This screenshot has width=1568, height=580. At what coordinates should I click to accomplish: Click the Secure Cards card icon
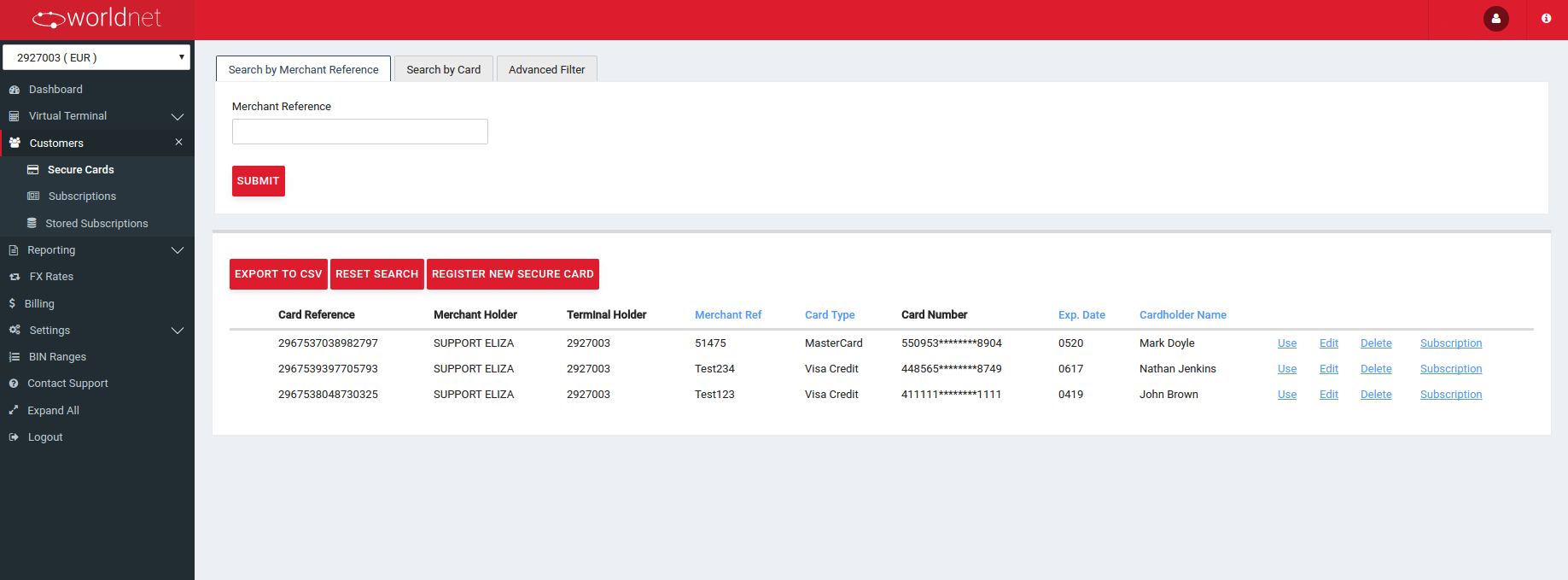tap(33, 170)
